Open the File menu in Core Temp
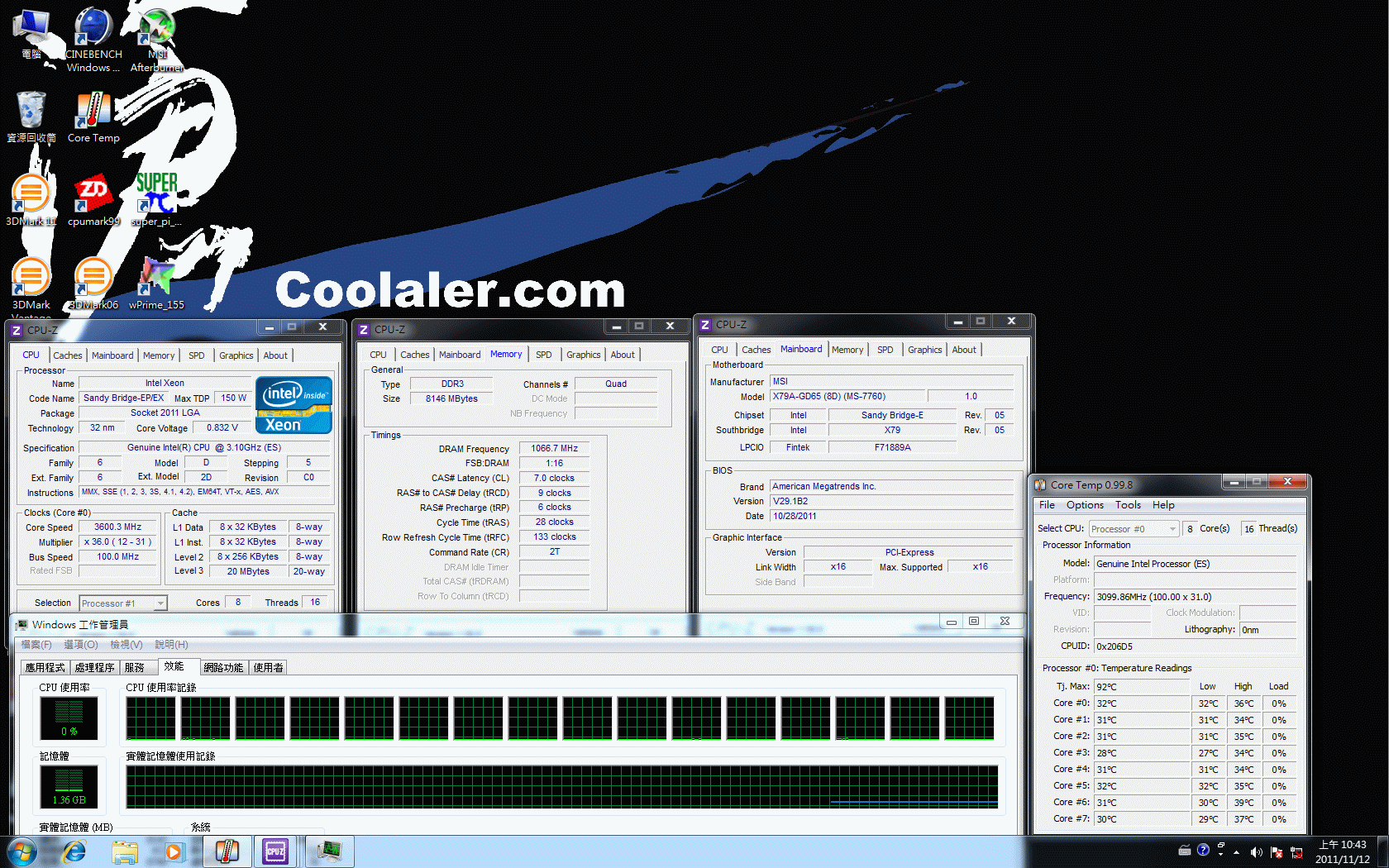 [x=1047, y=505]
